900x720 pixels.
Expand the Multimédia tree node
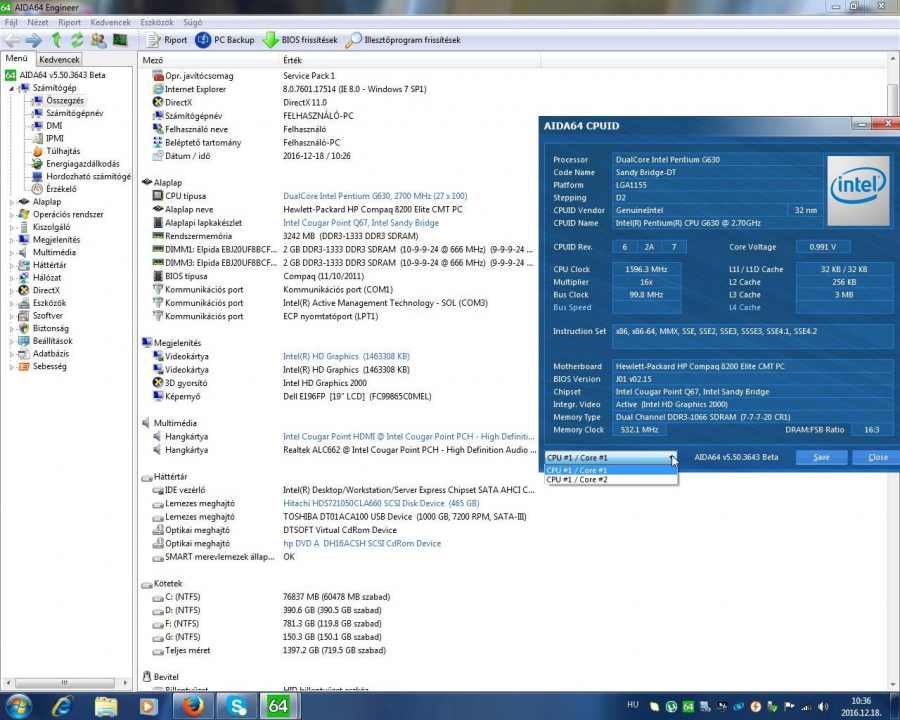[11, 253]
